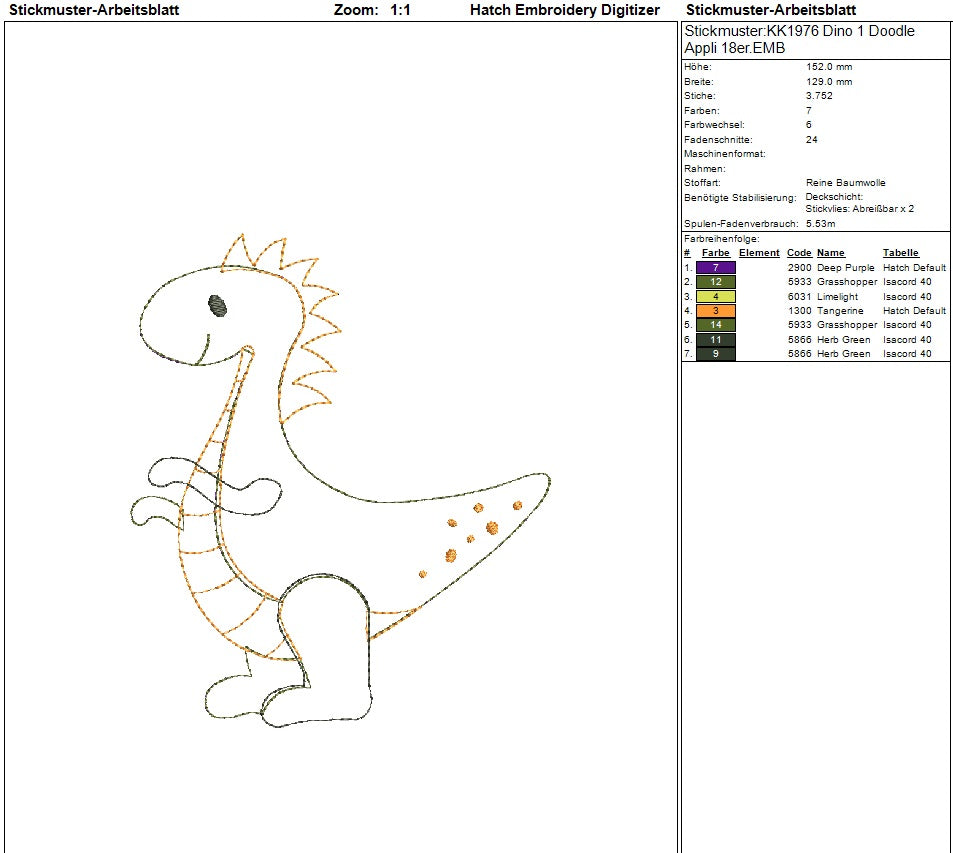The image size is (953, 853).
Task: Click the Grasshopper color swatch numbered 12
Action: click(x=715, y=282)
